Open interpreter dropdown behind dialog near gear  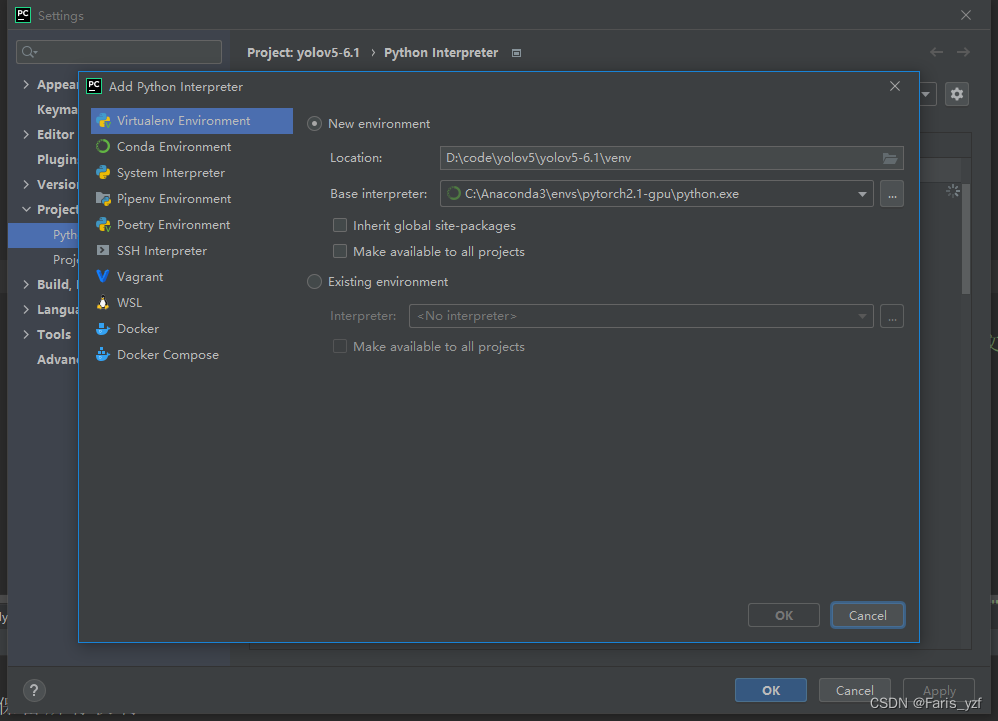pyautogui.click(x=927, y=95)
